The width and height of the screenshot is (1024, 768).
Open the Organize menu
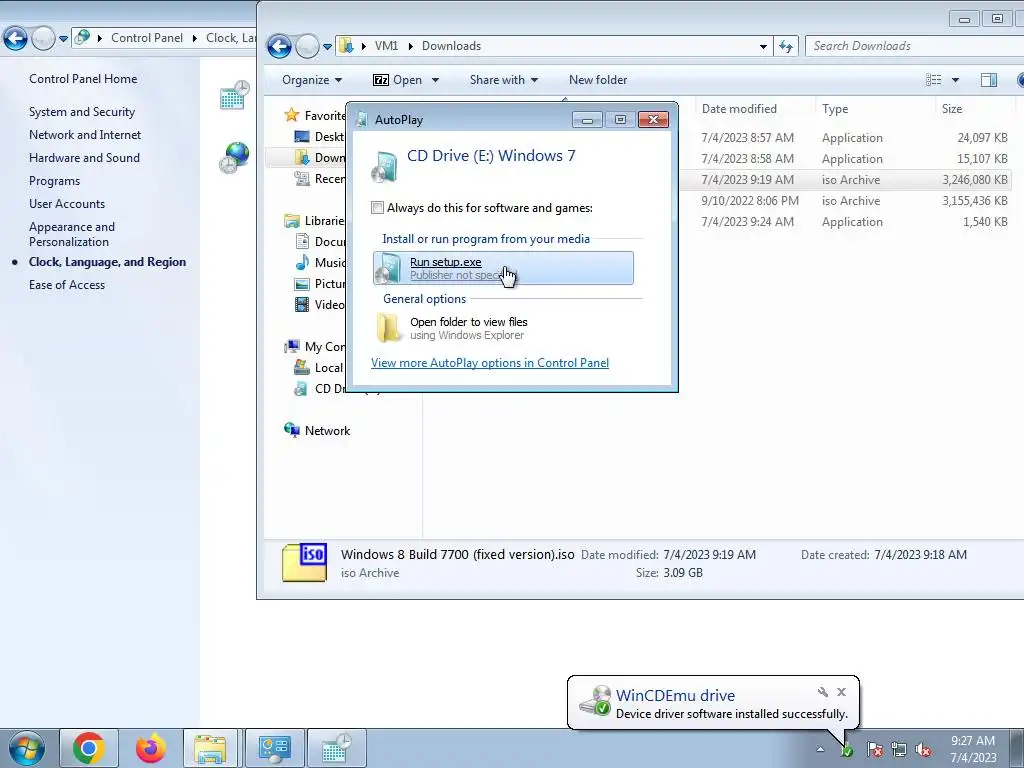(312, 80)
